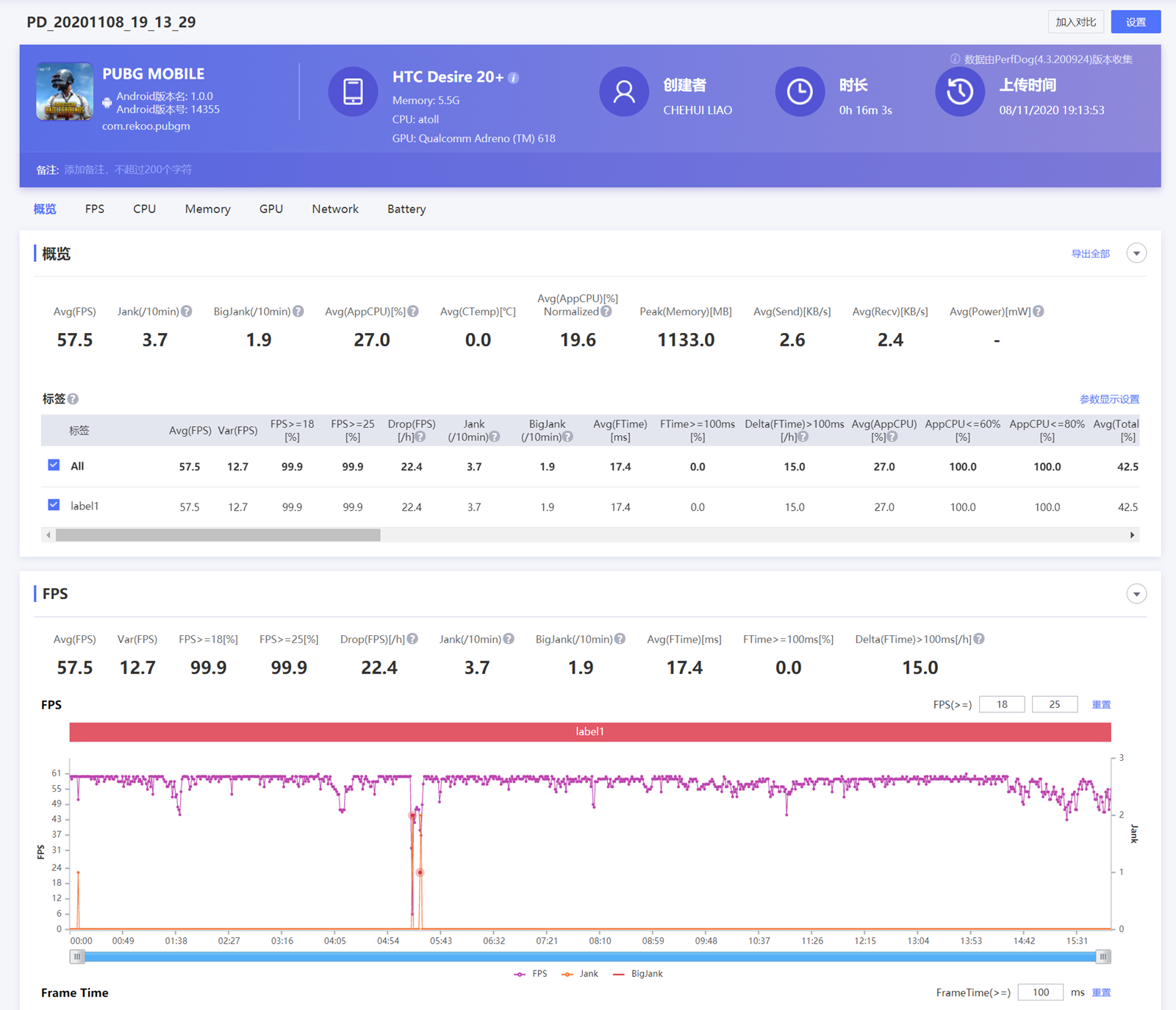
Task: Click the right handle of chart time slider
Action: tap(1102, 956)
